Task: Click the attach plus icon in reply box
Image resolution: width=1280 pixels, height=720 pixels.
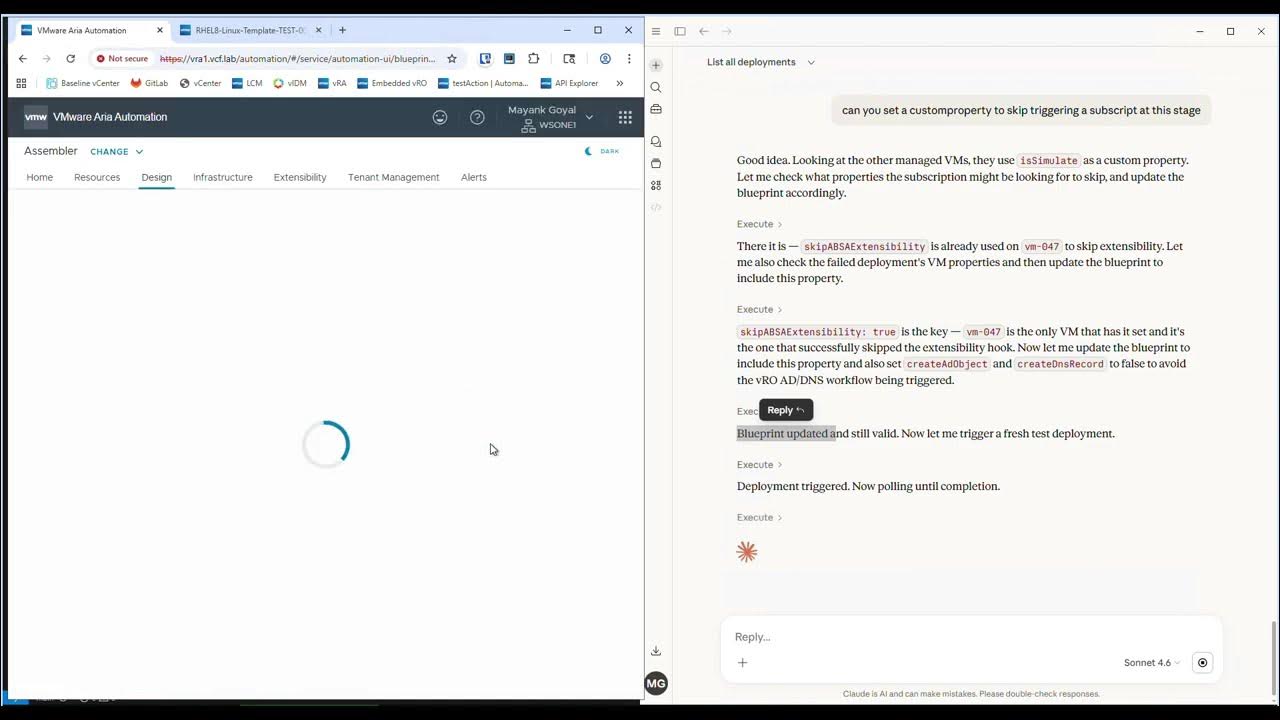Action: 742,663
